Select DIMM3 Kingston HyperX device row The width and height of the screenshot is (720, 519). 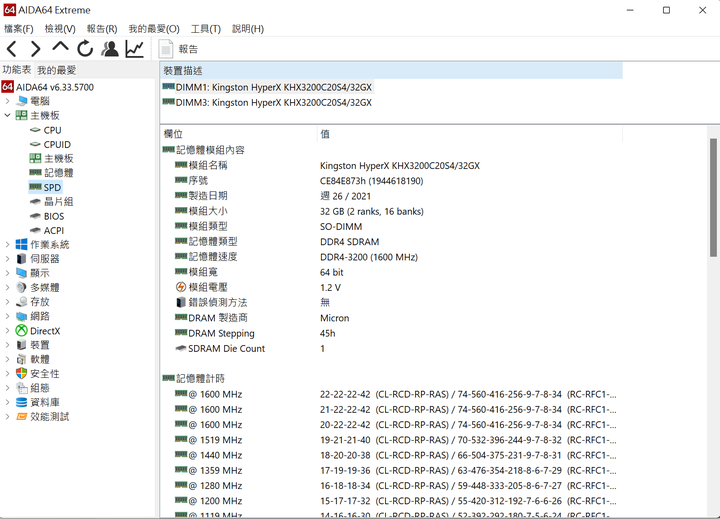pyautogui.click(x=267, y=102)
